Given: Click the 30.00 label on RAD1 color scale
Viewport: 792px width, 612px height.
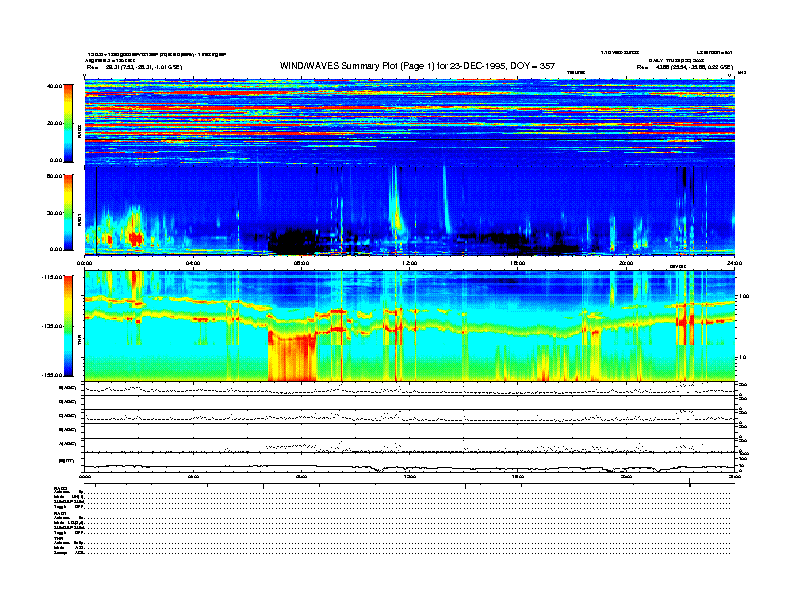Looking at the screenshot, I should 54,213.
